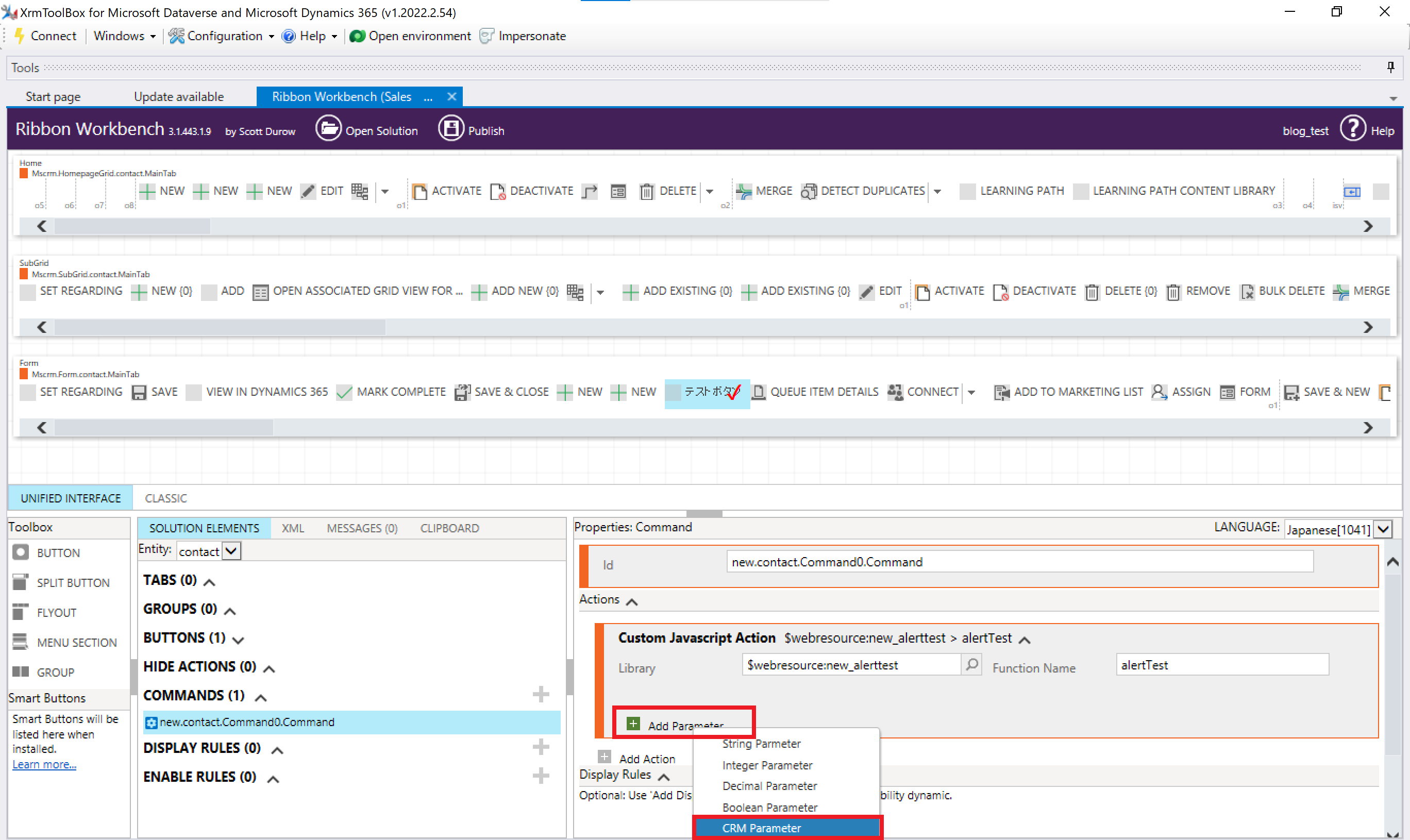The image size is (1410, 840).
Task: Switch to the CLASSIC interface tab
Action: [x=165, y=499]
